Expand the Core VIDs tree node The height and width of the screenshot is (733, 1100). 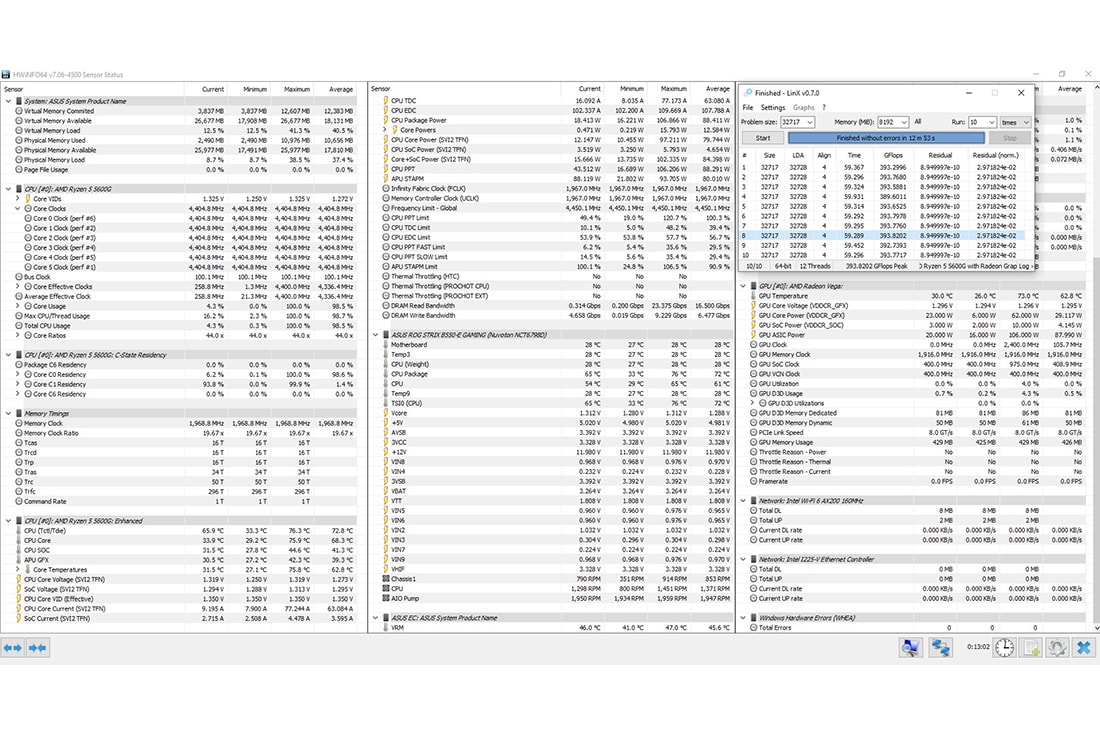(19, 198)
